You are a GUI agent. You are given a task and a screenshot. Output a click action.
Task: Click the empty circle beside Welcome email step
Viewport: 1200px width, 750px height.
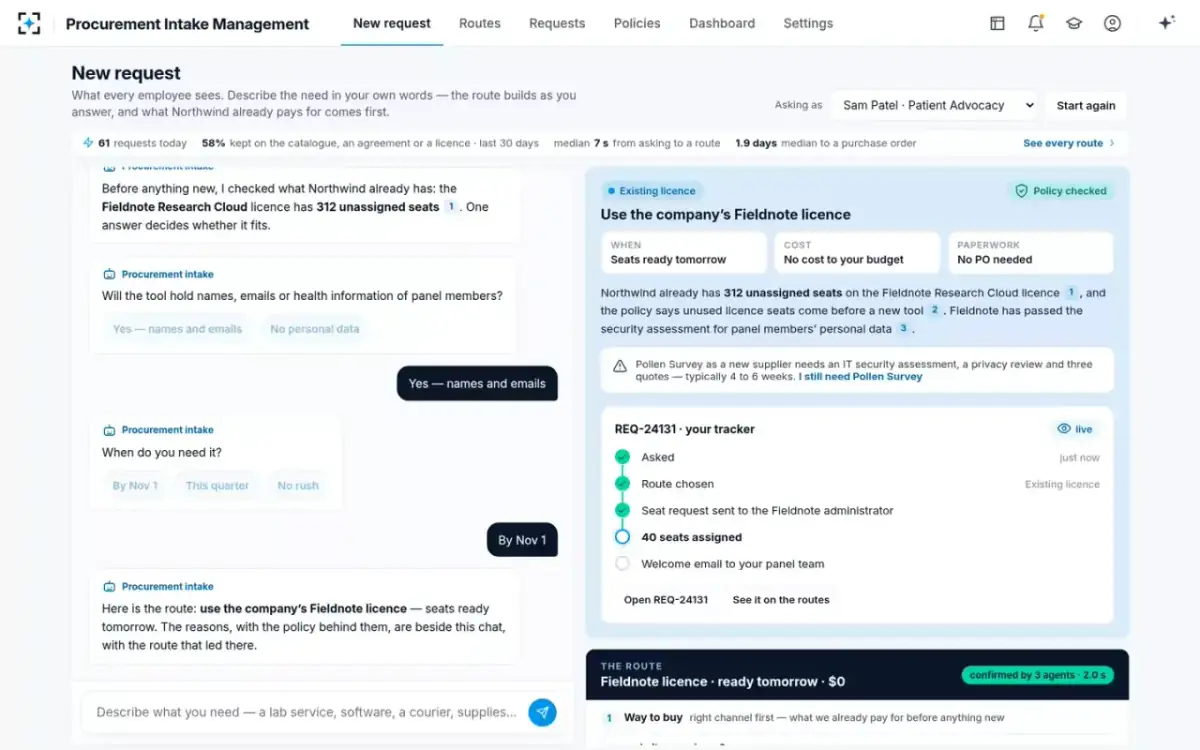pyautogui.click(x=623, y=564)
